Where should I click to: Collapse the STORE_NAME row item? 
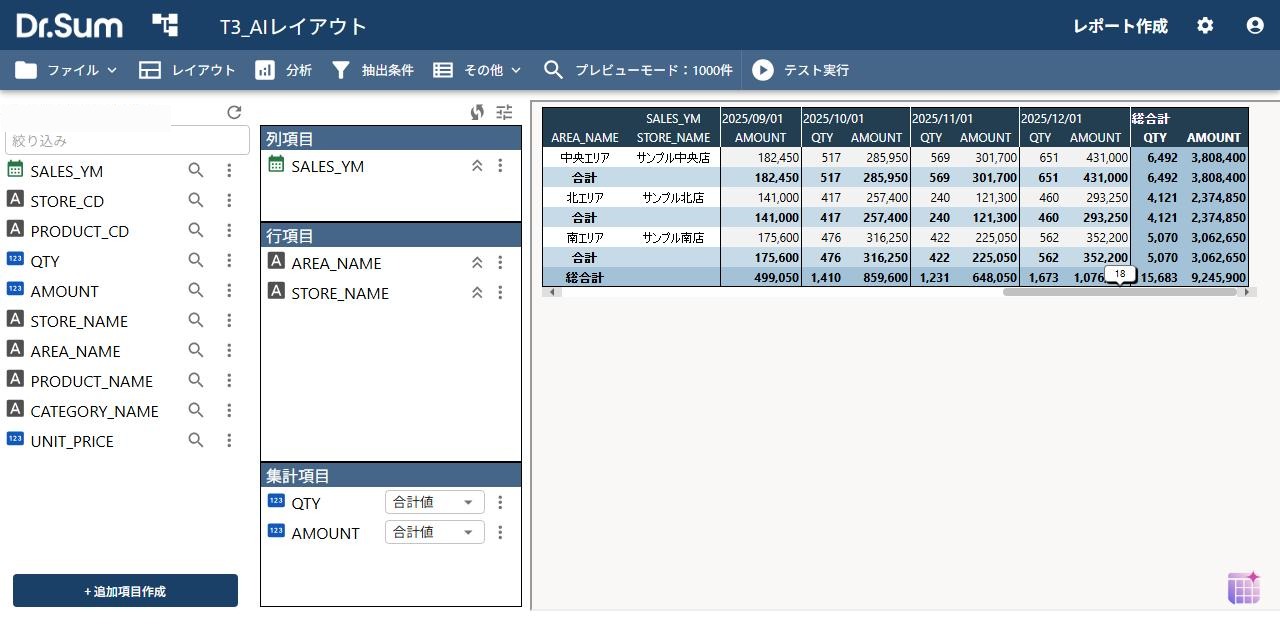[477, 293]
